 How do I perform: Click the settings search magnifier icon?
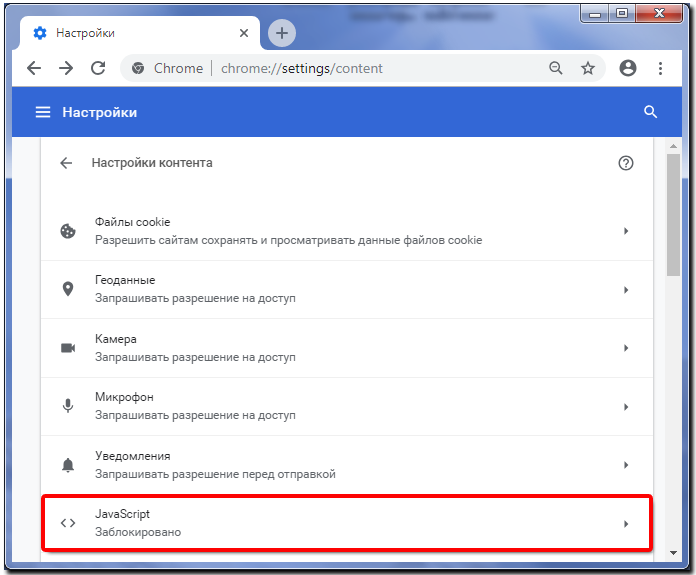(651, 112)
